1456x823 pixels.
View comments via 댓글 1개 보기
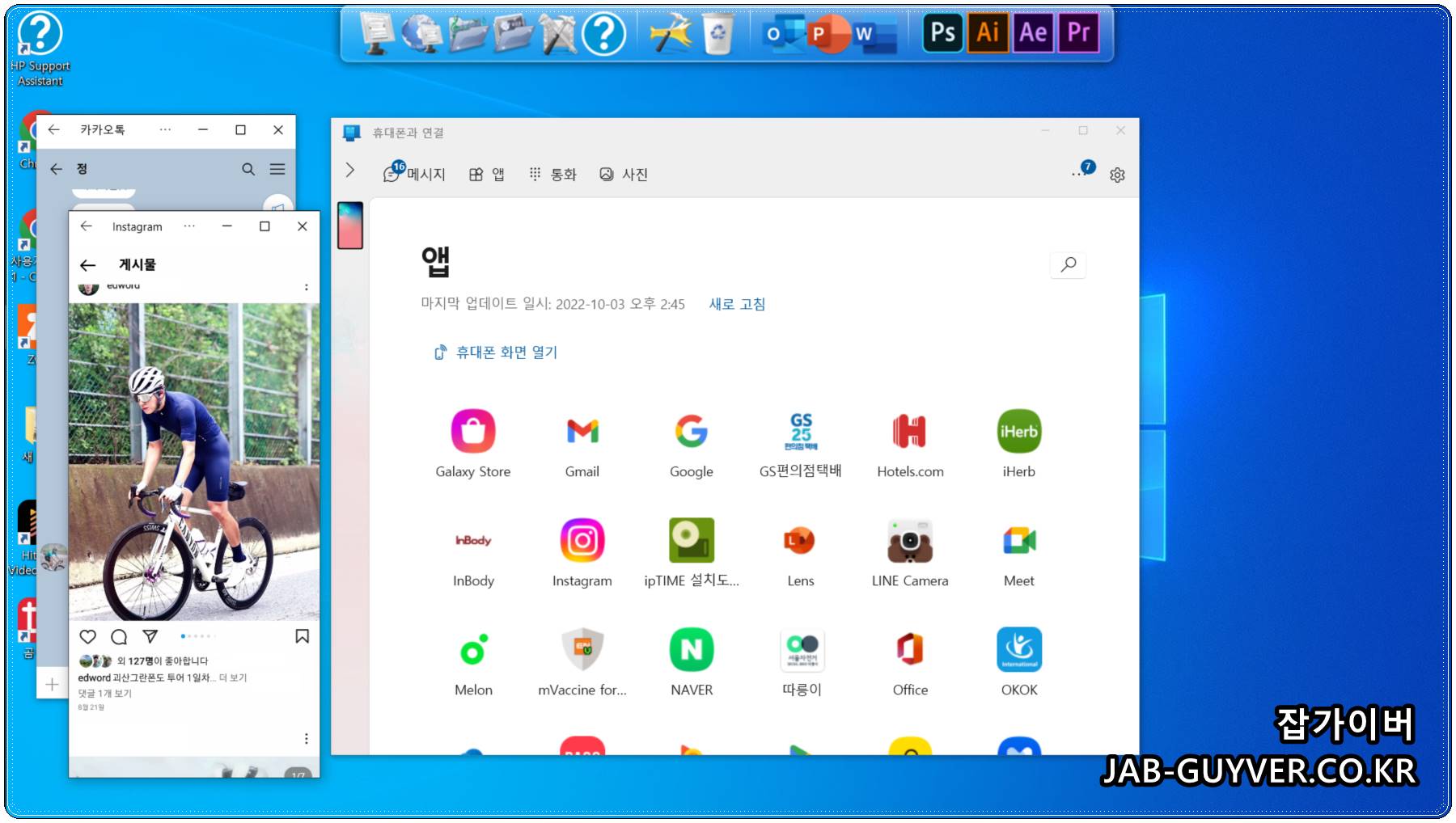click(x=104, y=694)
